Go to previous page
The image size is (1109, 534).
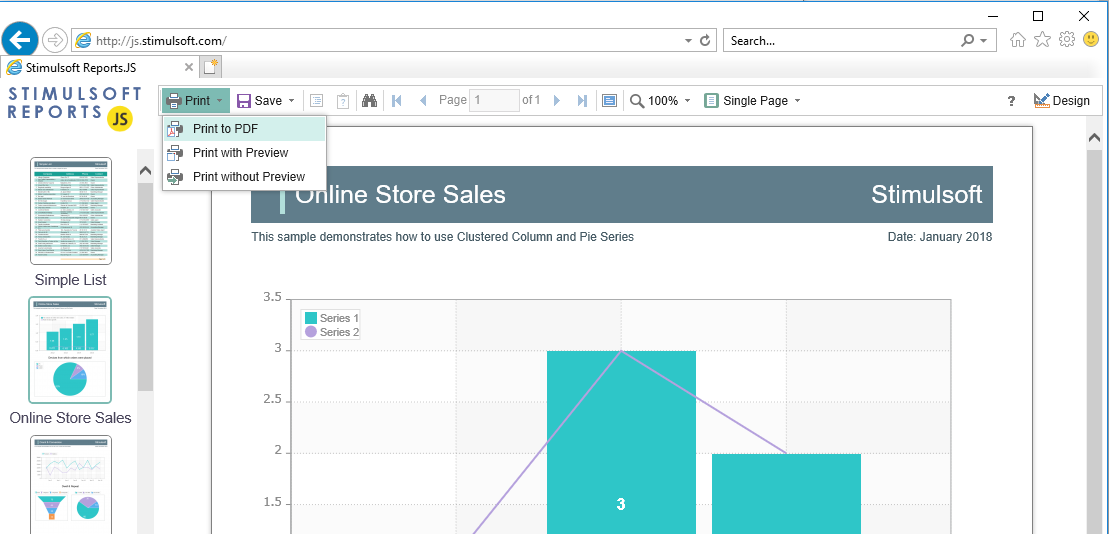point(423,101)
